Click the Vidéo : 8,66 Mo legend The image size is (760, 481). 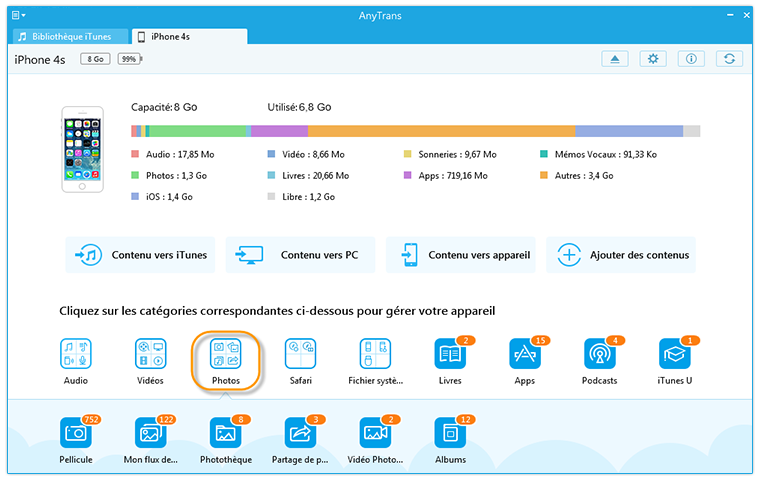[x=306, y=155]
